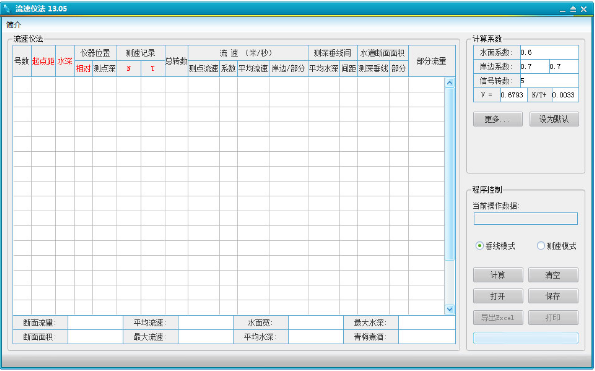The image size is (595, 371).
Task: Click the 保存 button
Action: (x=553, y=296)
